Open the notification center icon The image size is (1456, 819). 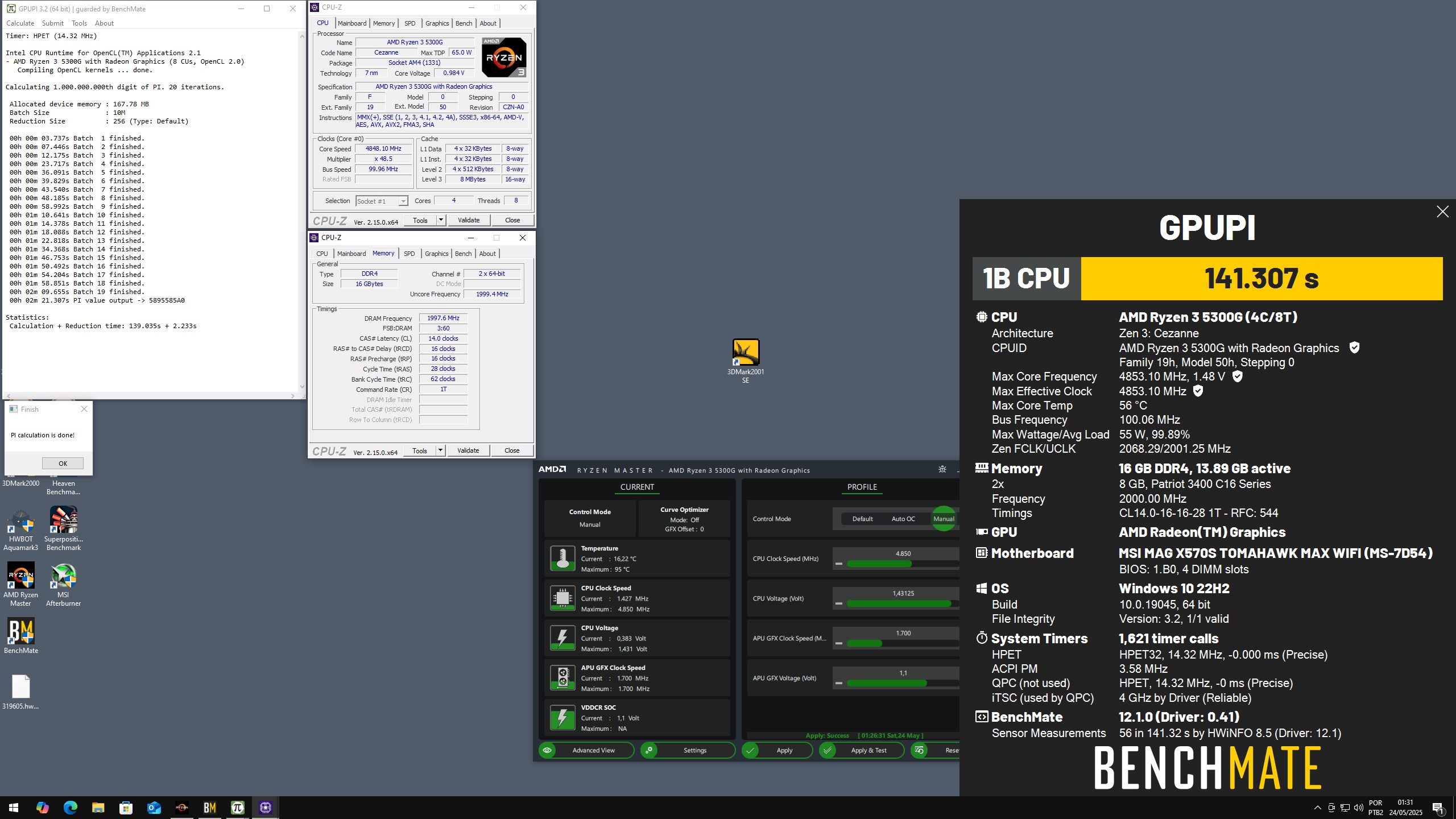point(1438,808)
